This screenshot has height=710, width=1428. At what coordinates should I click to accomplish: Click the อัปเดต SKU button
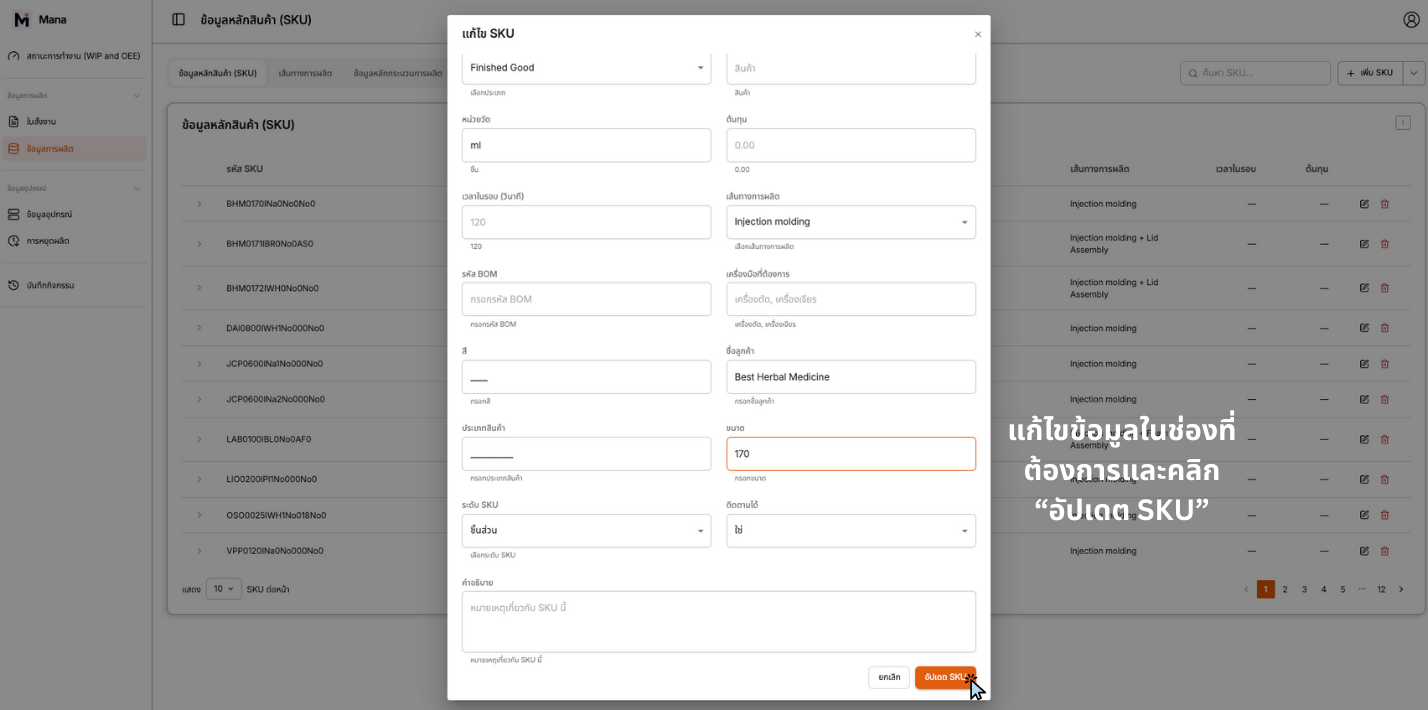[944, 677]
